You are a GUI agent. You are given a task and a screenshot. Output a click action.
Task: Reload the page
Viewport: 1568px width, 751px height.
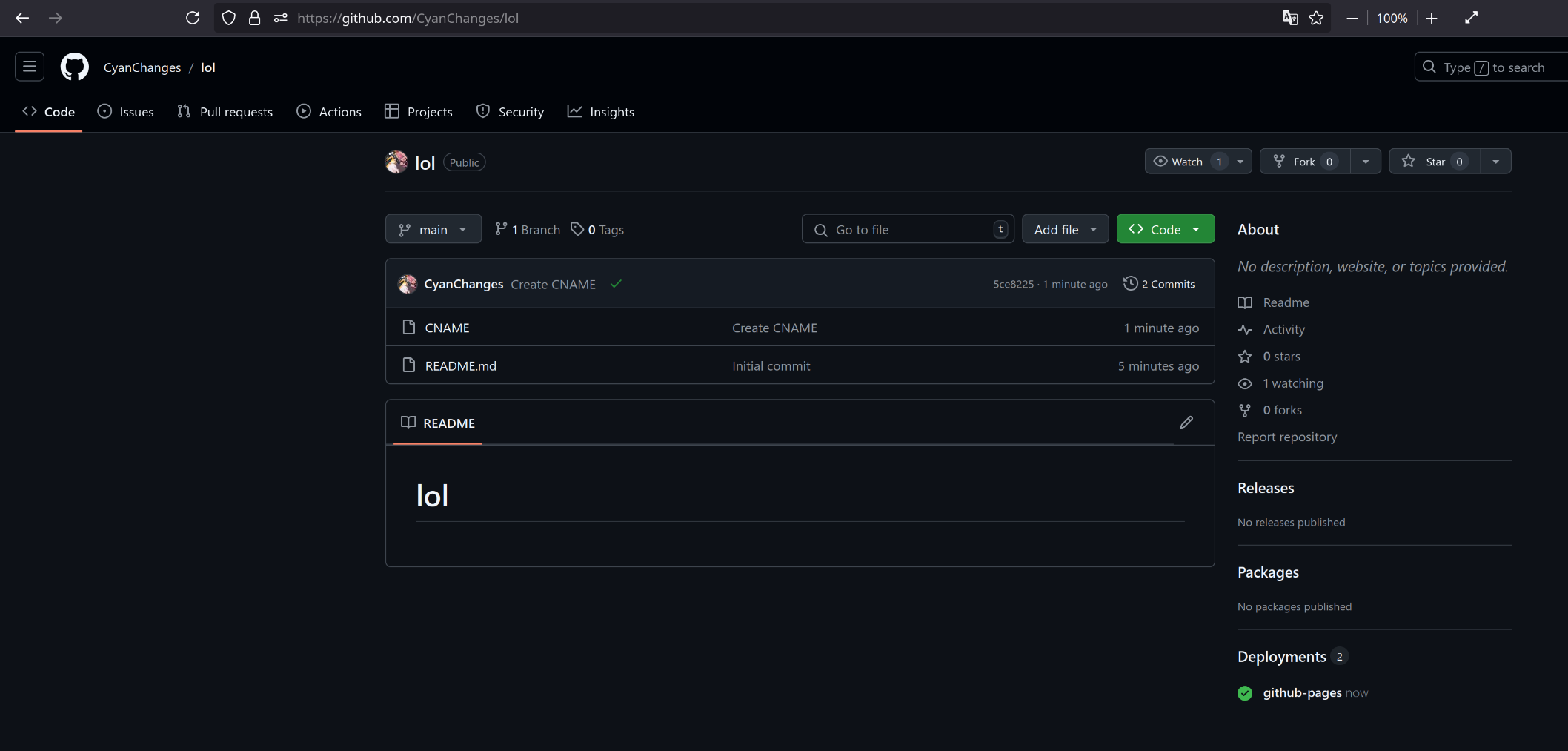193,19
